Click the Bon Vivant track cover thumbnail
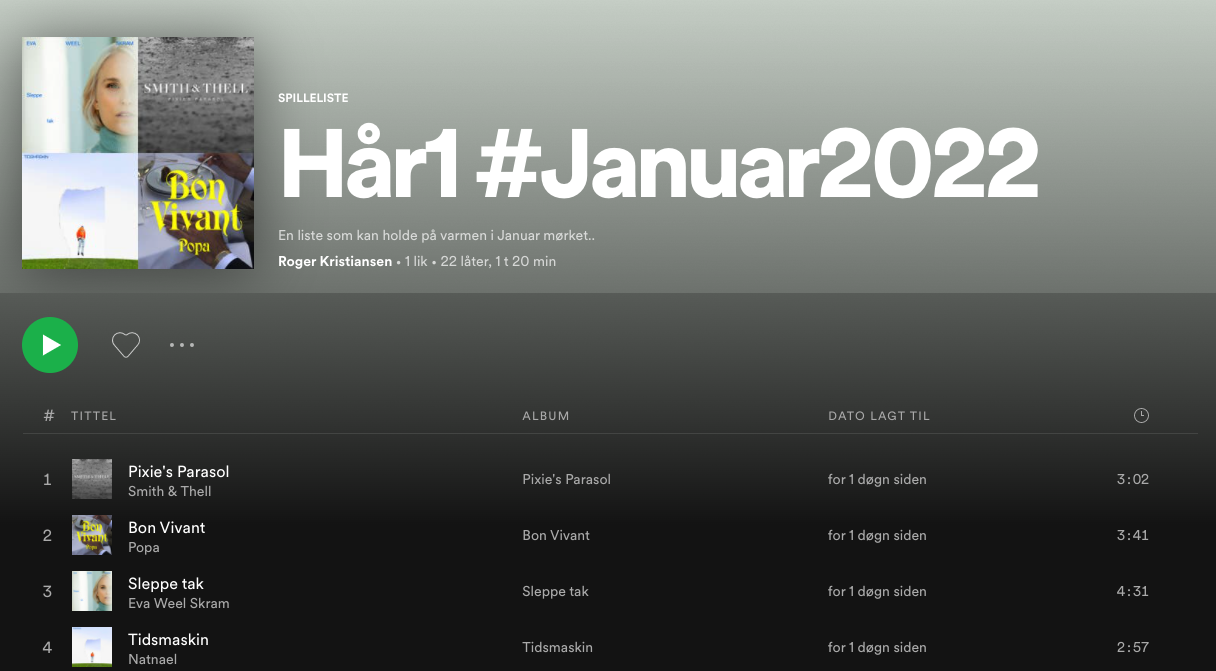 (92, 535)
